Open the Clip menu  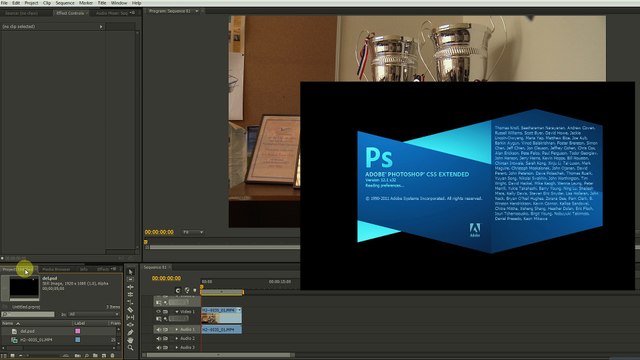pos(47,3)
